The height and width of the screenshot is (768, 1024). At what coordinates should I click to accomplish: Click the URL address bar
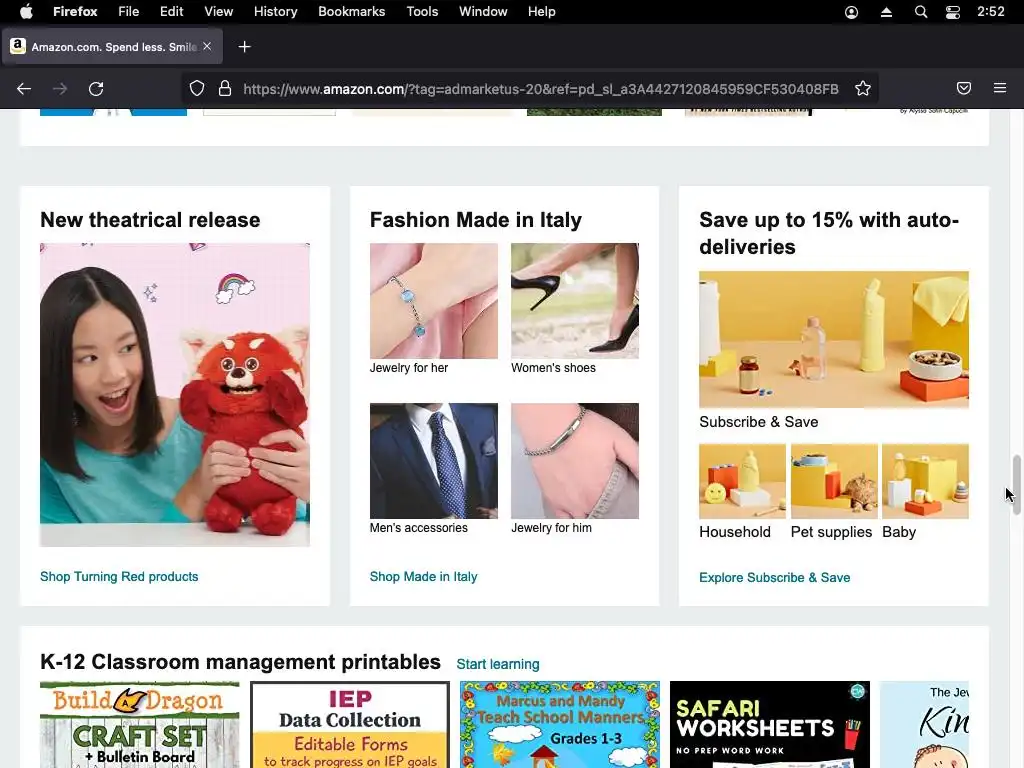tap(539, 89)
